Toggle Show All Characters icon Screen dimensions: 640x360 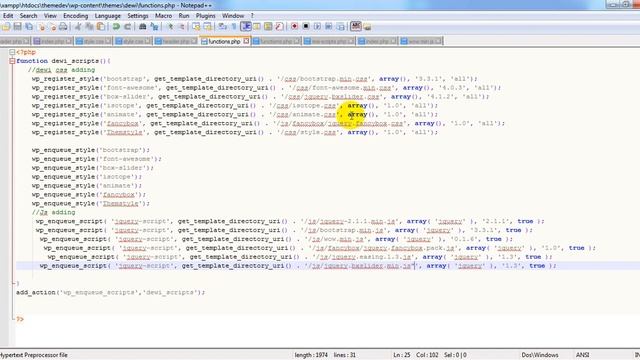pos(234,27)
